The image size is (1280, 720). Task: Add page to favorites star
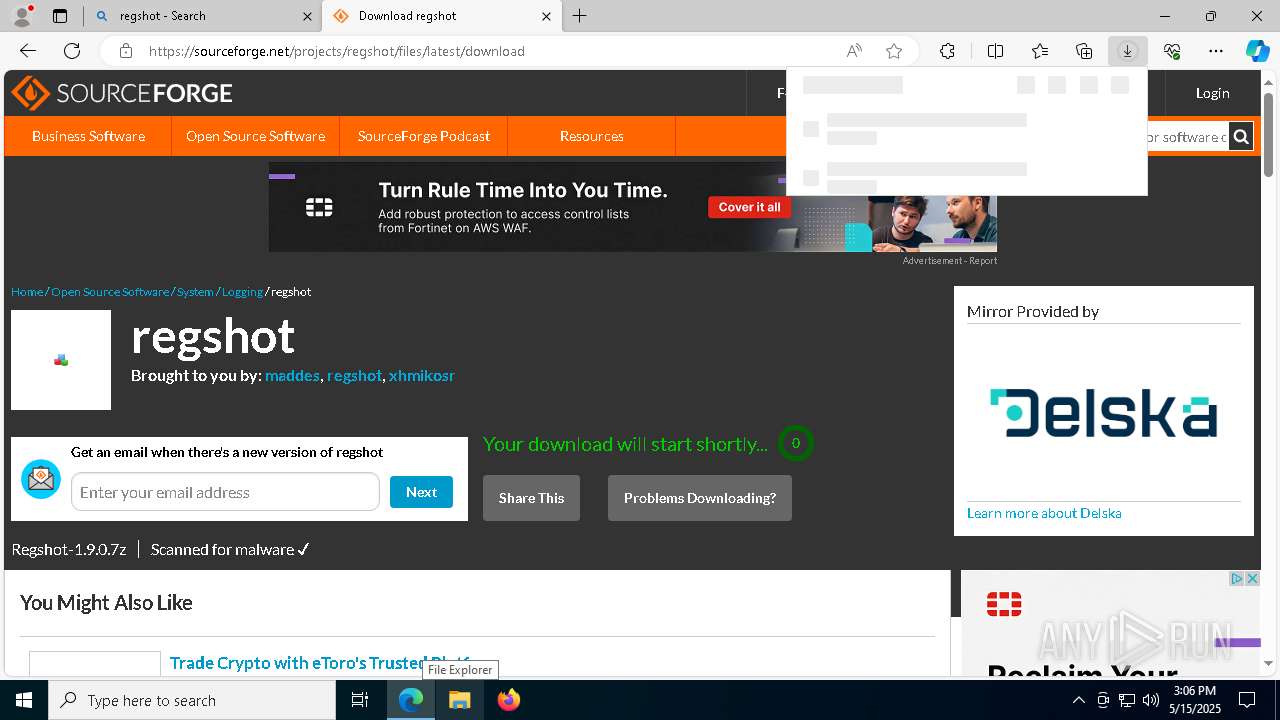click(894, 51)
